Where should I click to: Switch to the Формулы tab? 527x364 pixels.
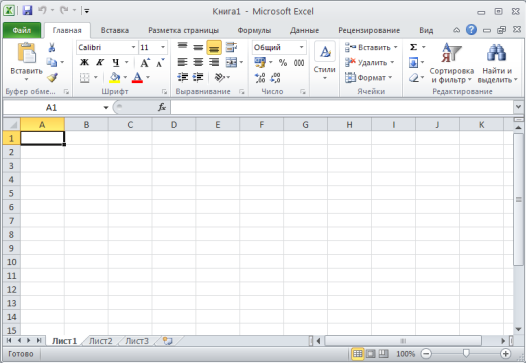[x=254, y=30]
